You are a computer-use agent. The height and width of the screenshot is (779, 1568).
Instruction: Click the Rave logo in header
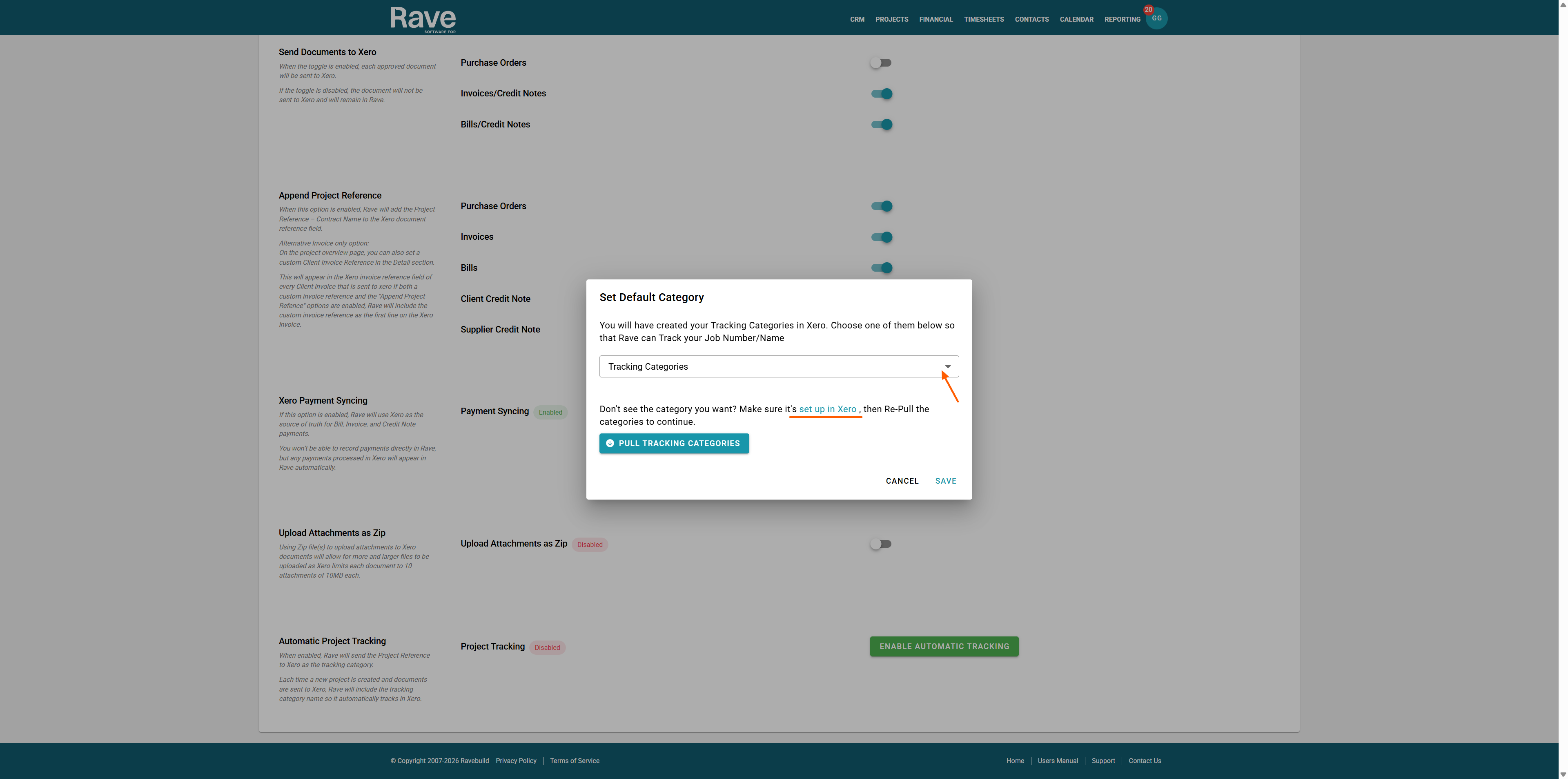[x=423, y=19]
